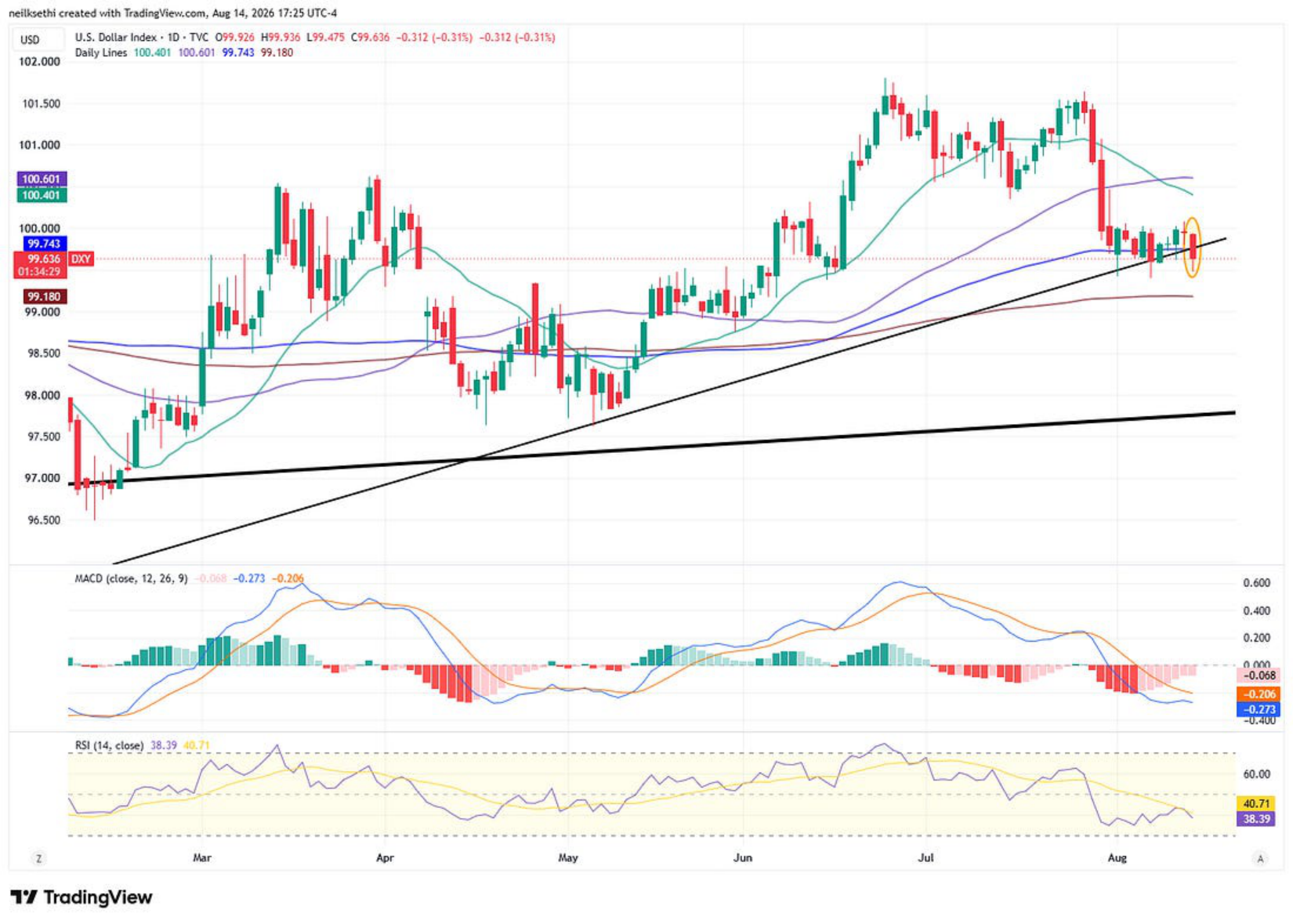
Task: Click the blue 99.743 axis price label
Action: (x=44, y=244)
